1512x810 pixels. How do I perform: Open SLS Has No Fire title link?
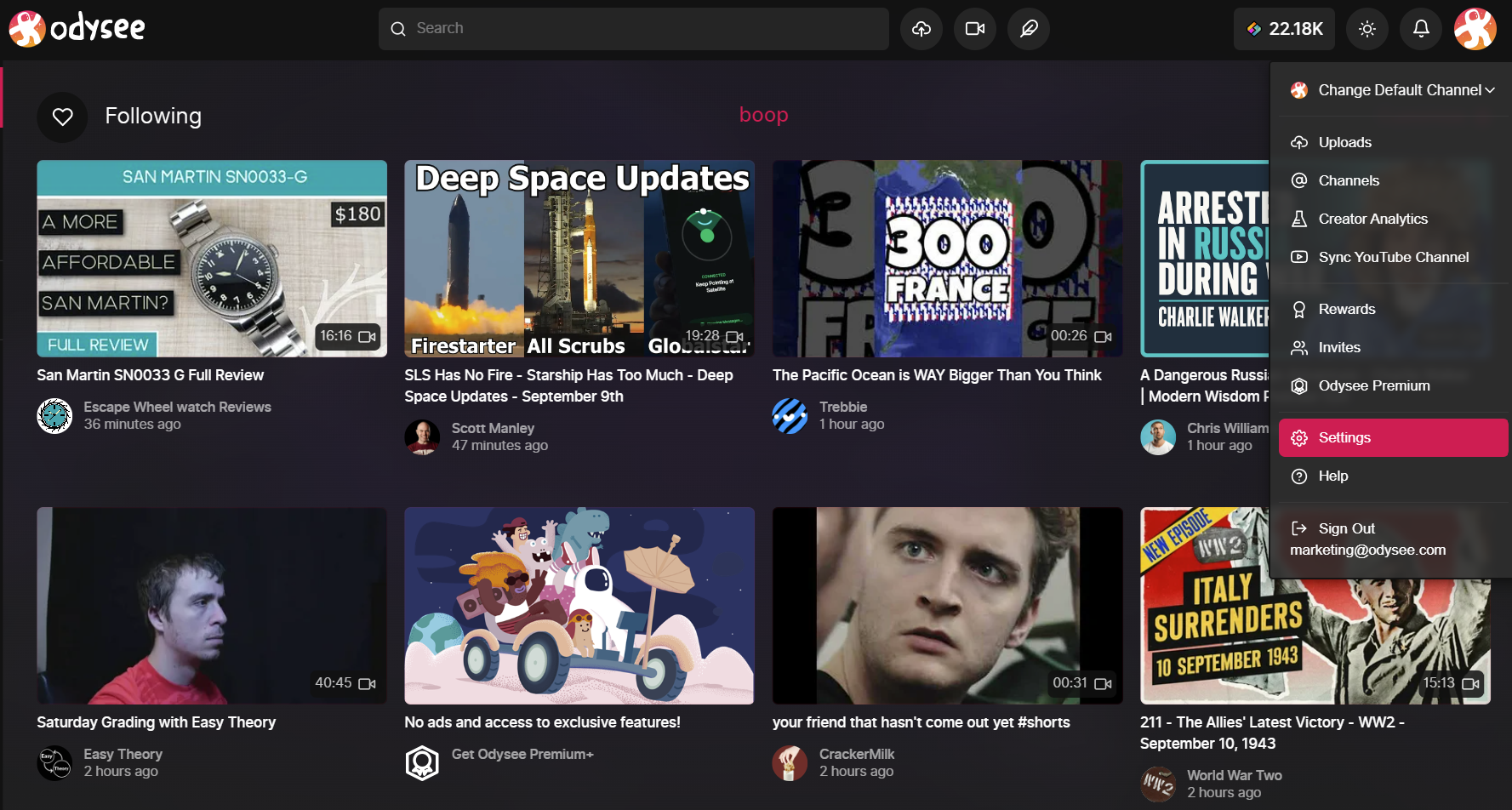point(568,385)
